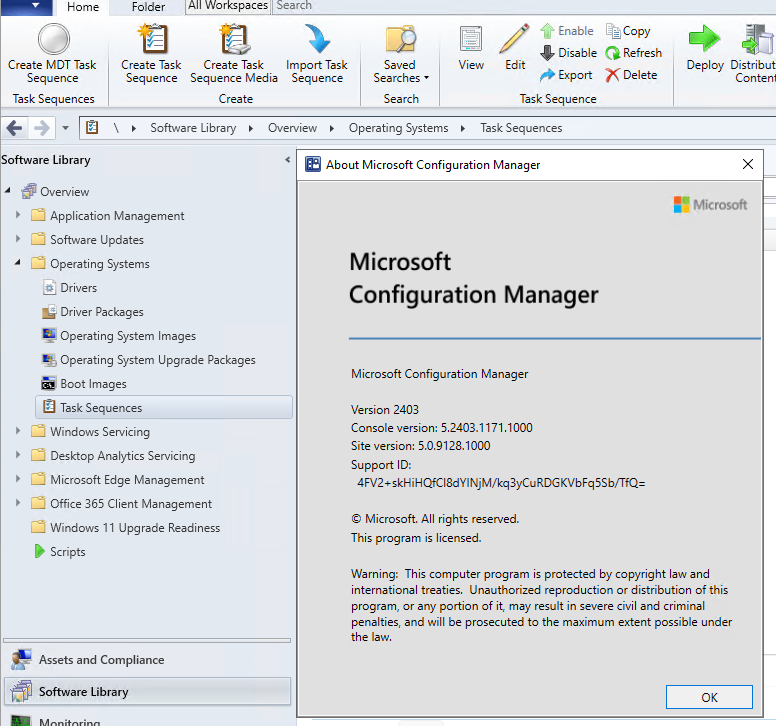Click the Console version 5.2403.1171.1000 text
Viewport: 776px width, 726px height.
click(x=441, y=428)
